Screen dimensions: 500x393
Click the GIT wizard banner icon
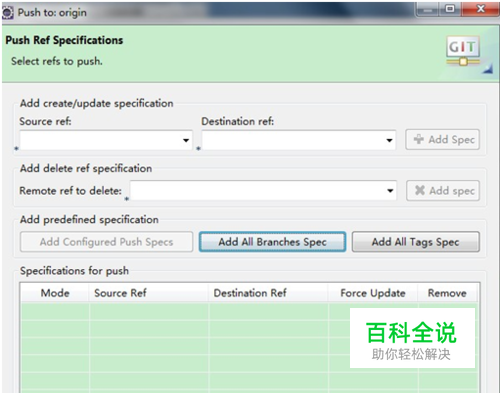pos(464,52)
